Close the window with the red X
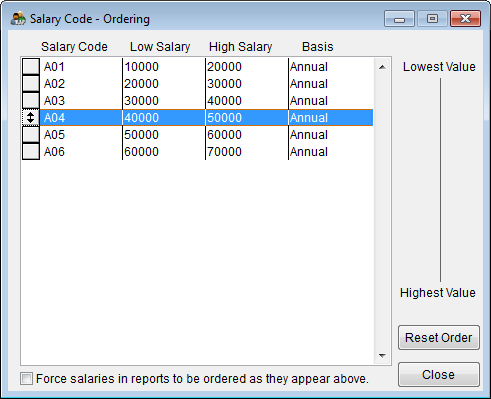The height and width of the screenshot is (399, 491). click(x=465, y=19)
